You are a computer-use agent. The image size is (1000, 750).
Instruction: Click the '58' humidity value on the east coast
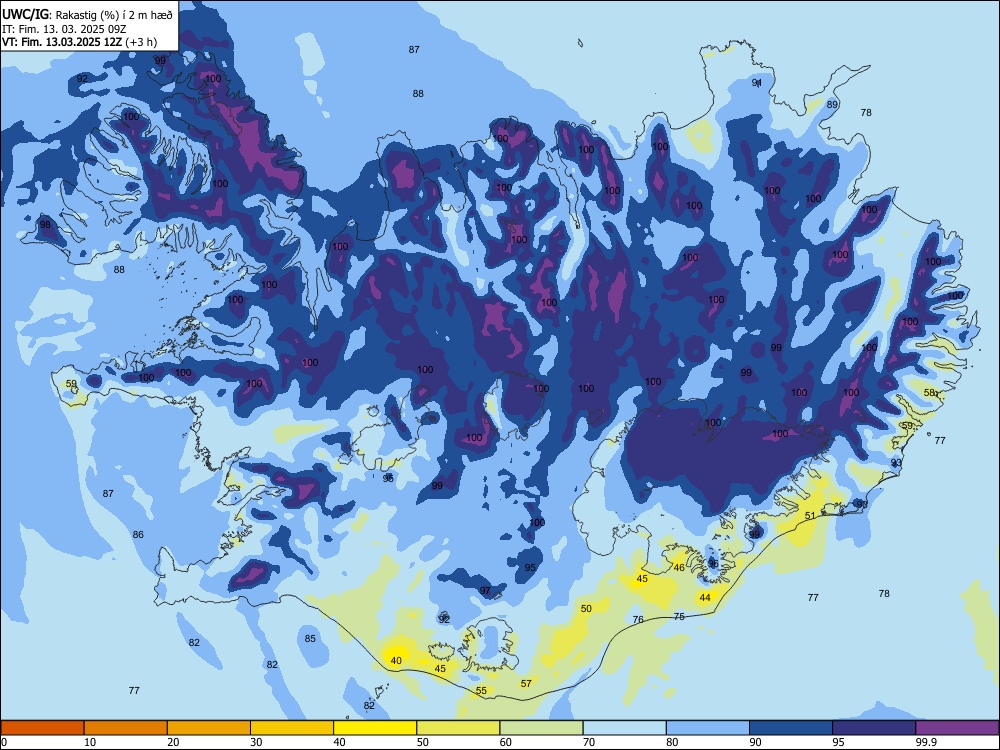click(x=930, y=393)
